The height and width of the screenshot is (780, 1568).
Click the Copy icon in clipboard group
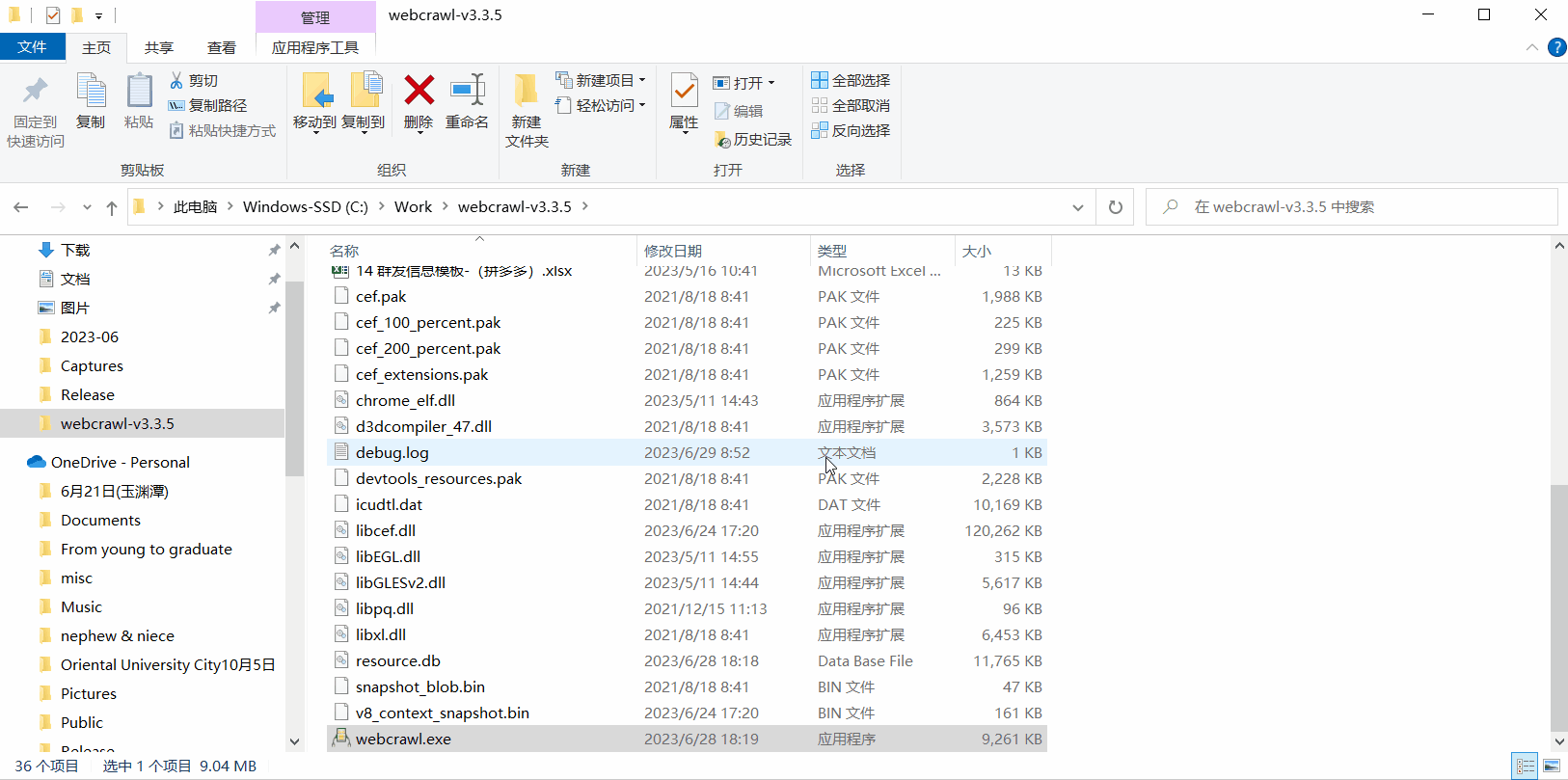pyautogui.click(x=91, y=92)
